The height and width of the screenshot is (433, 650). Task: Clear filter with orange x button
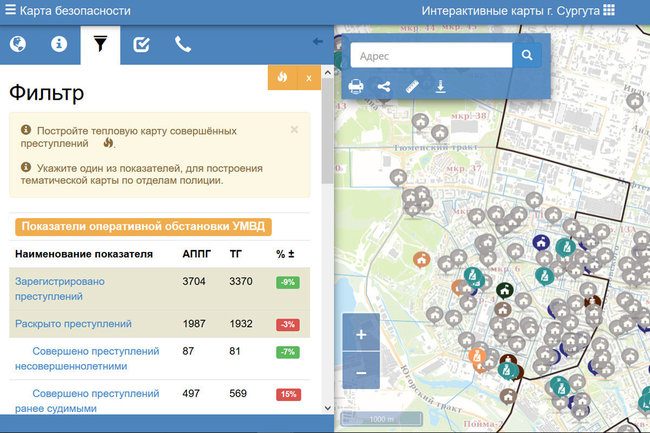pyautogui.click(x=309, y=77)
